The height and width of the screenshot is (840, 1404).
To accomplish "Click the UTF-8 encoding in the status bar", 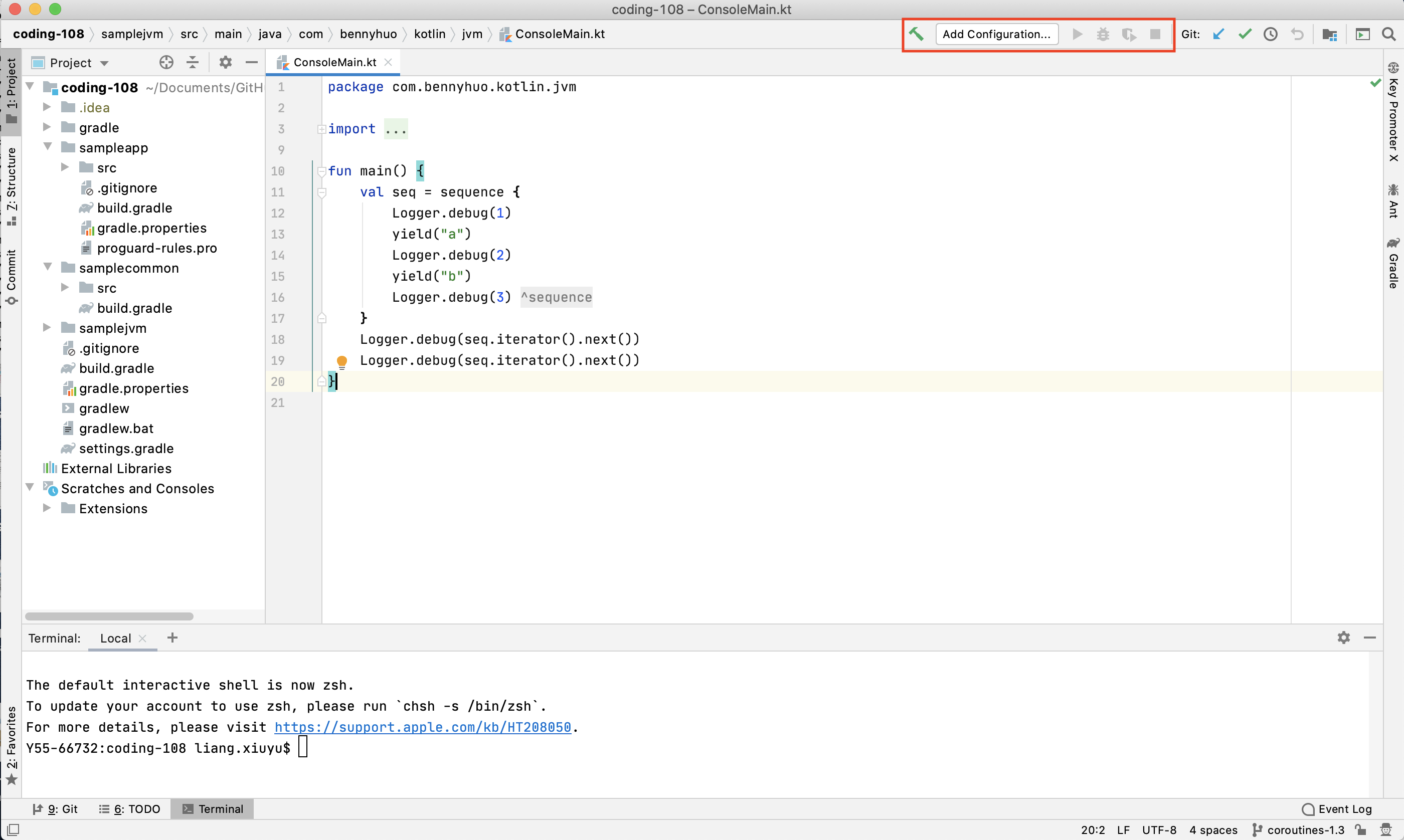I will [x=1159, y=830].
